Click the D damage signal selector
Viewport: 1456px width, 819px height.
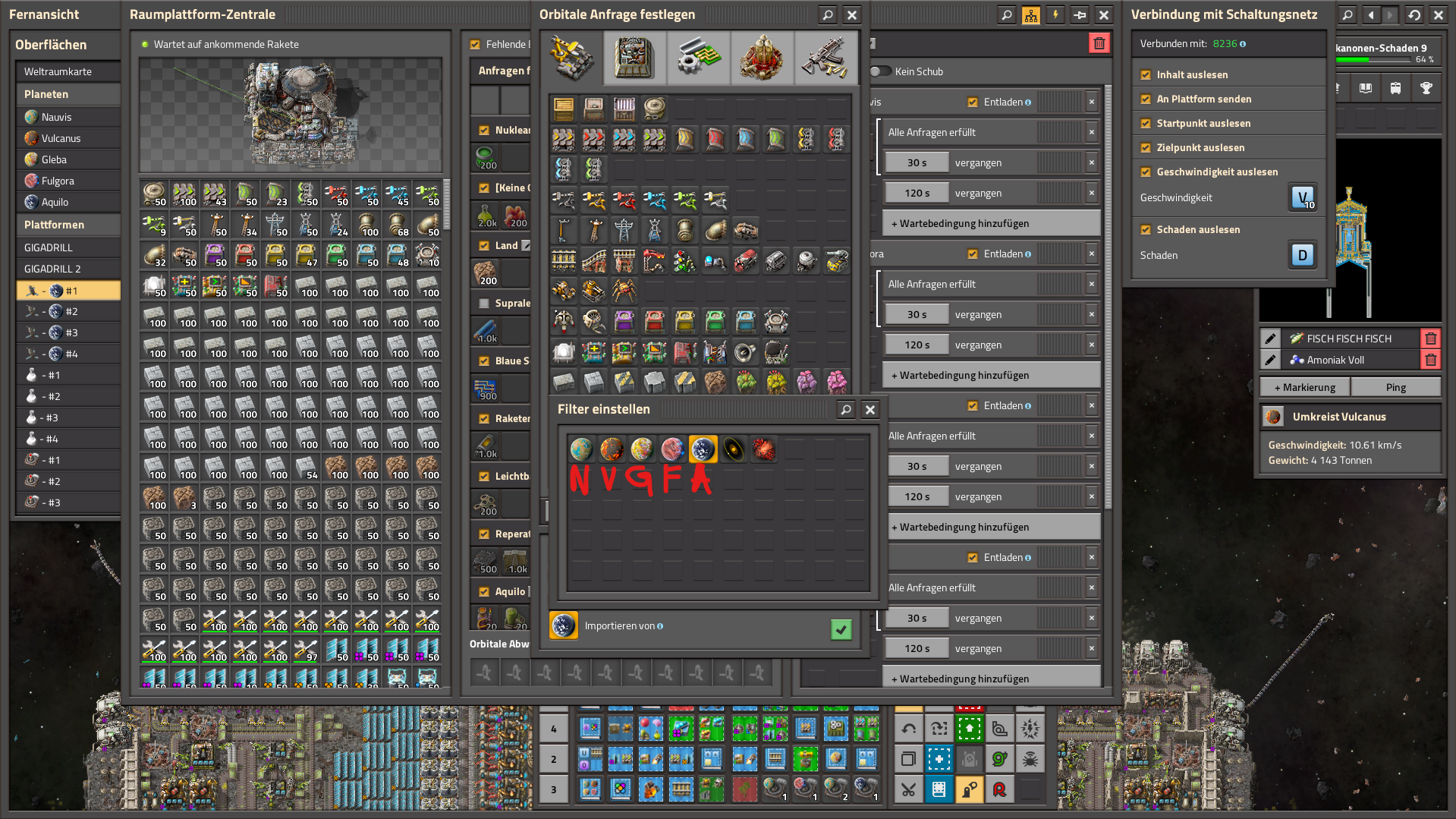1302,255
